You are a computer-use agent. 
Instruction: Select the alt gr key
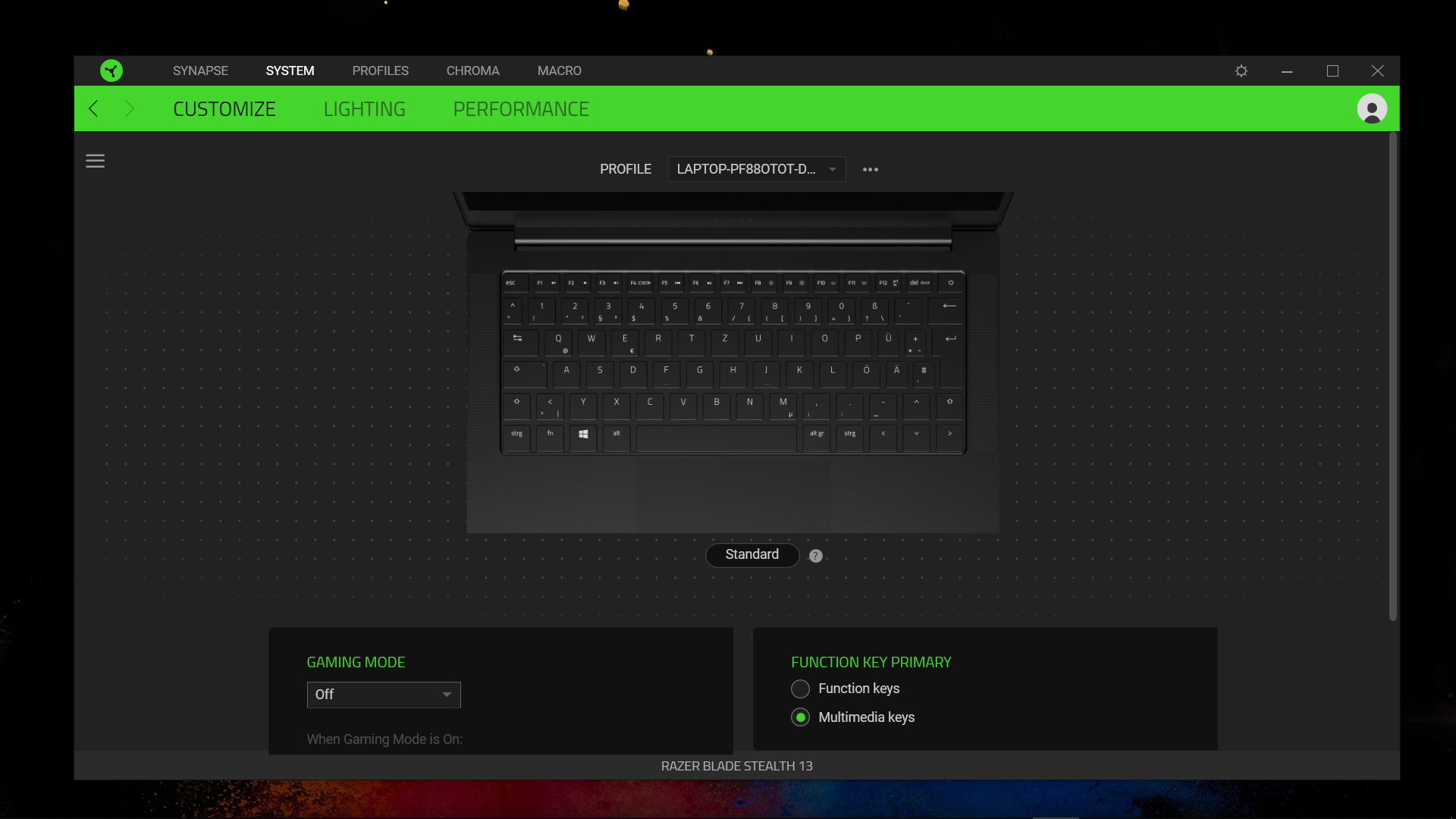[x=817, y=438]
